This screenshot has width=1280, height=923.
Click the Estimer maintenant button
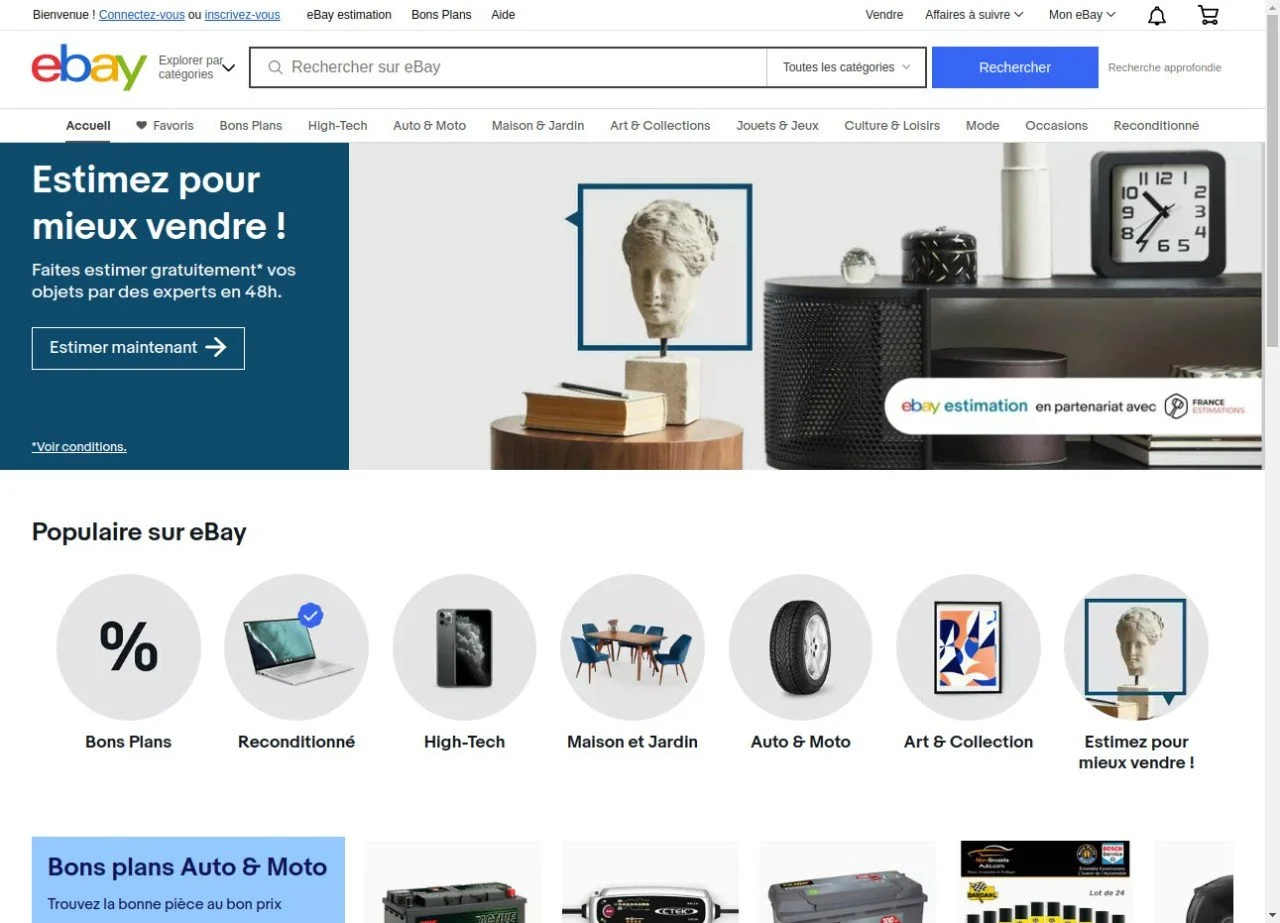[x=138, y=348]
